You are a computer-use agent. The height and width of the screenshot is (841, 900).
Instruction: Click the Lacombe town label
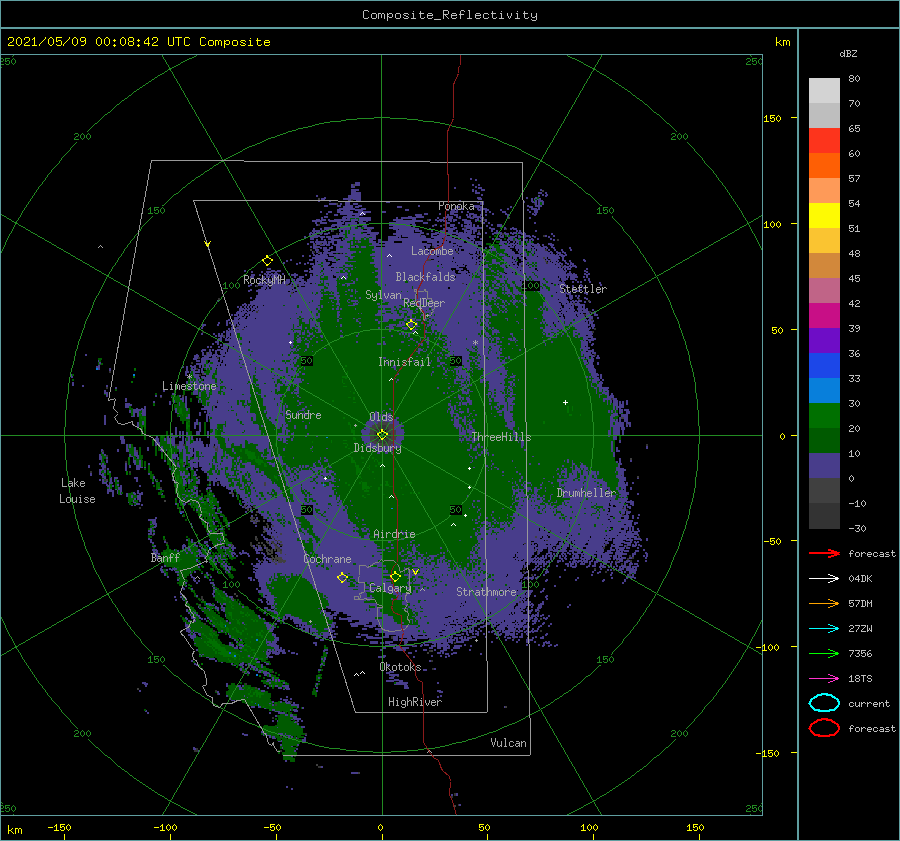(x=432, y=251)
